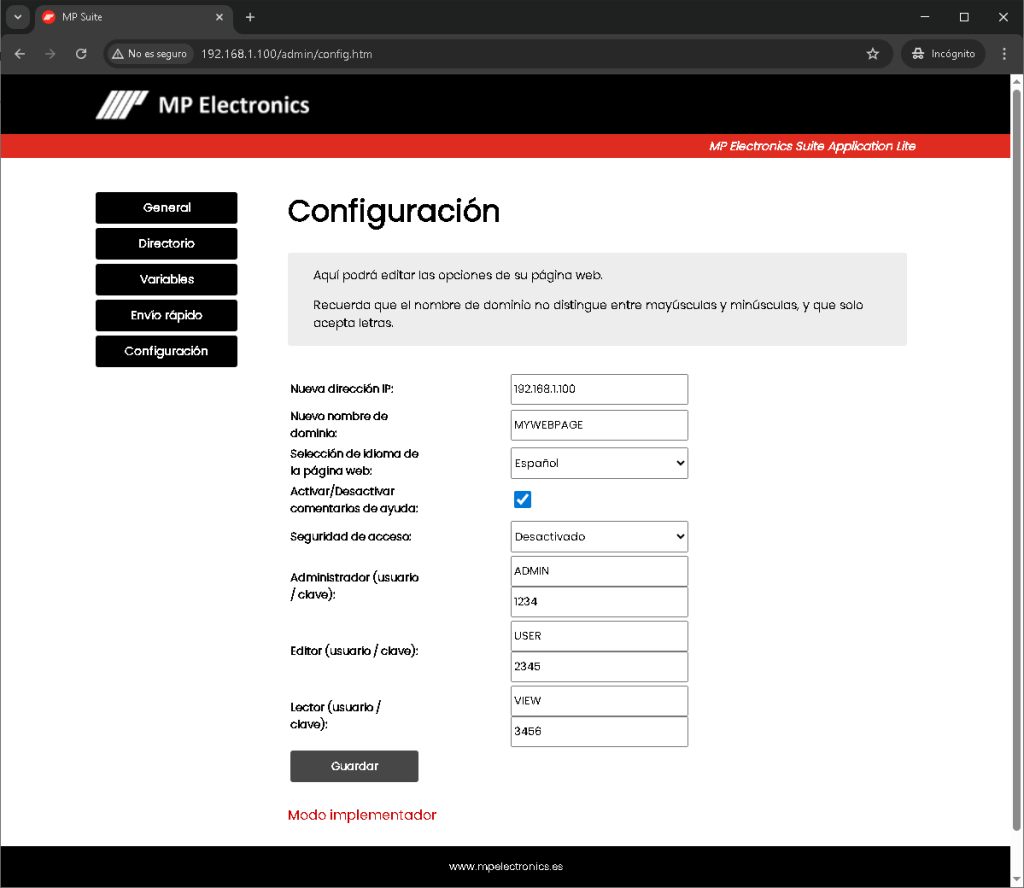Click the Seguridad de acceso label
1024x888 pixels.
click(x=351, y=537)
